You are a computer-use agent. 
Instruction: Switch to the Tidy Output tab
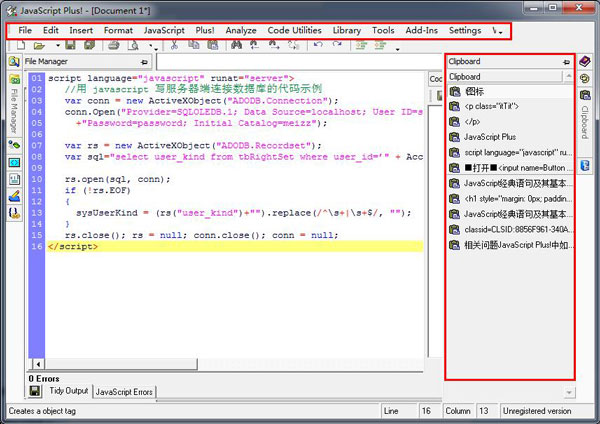pyautogui.click(x=68, y=391)
